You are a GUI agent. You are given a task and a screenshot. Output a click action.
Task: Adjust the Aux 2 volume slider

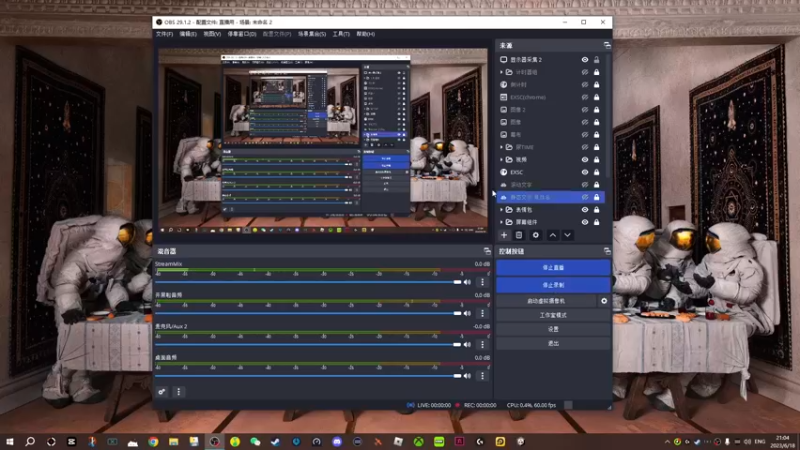point(308,345)
